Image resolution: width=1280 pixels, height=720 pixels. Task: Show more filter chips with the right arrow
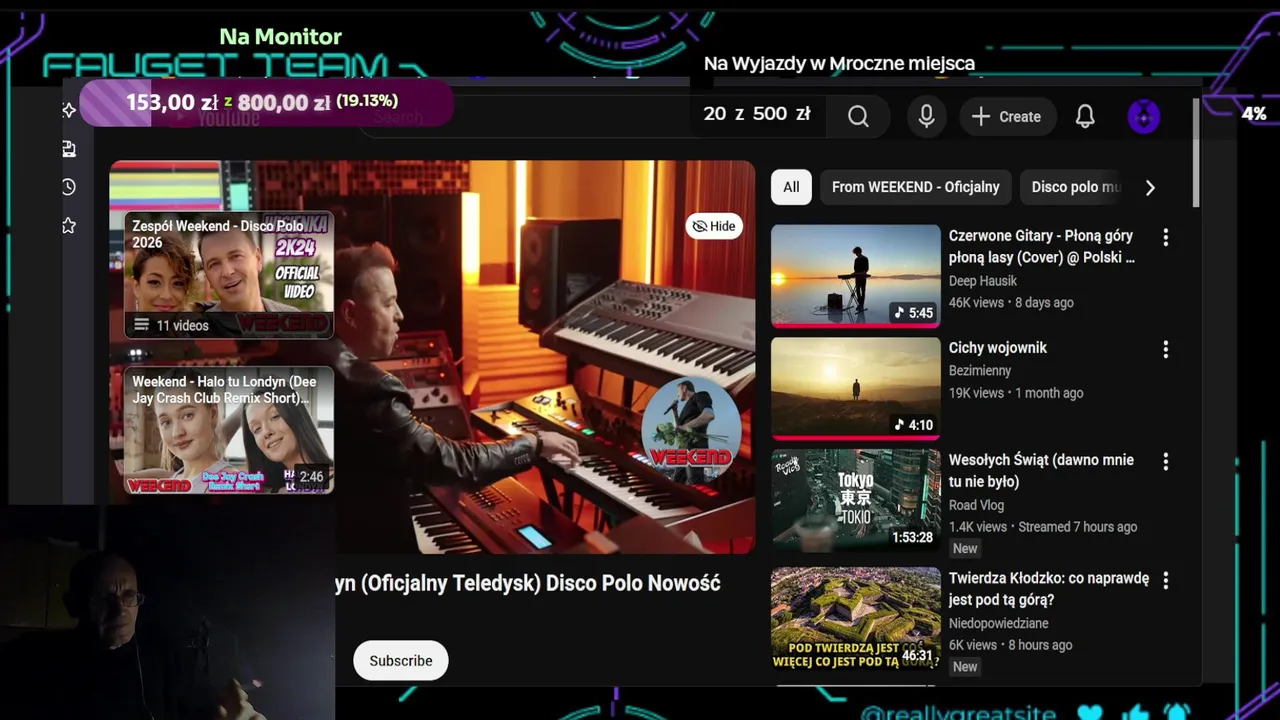coord(1150,187)
